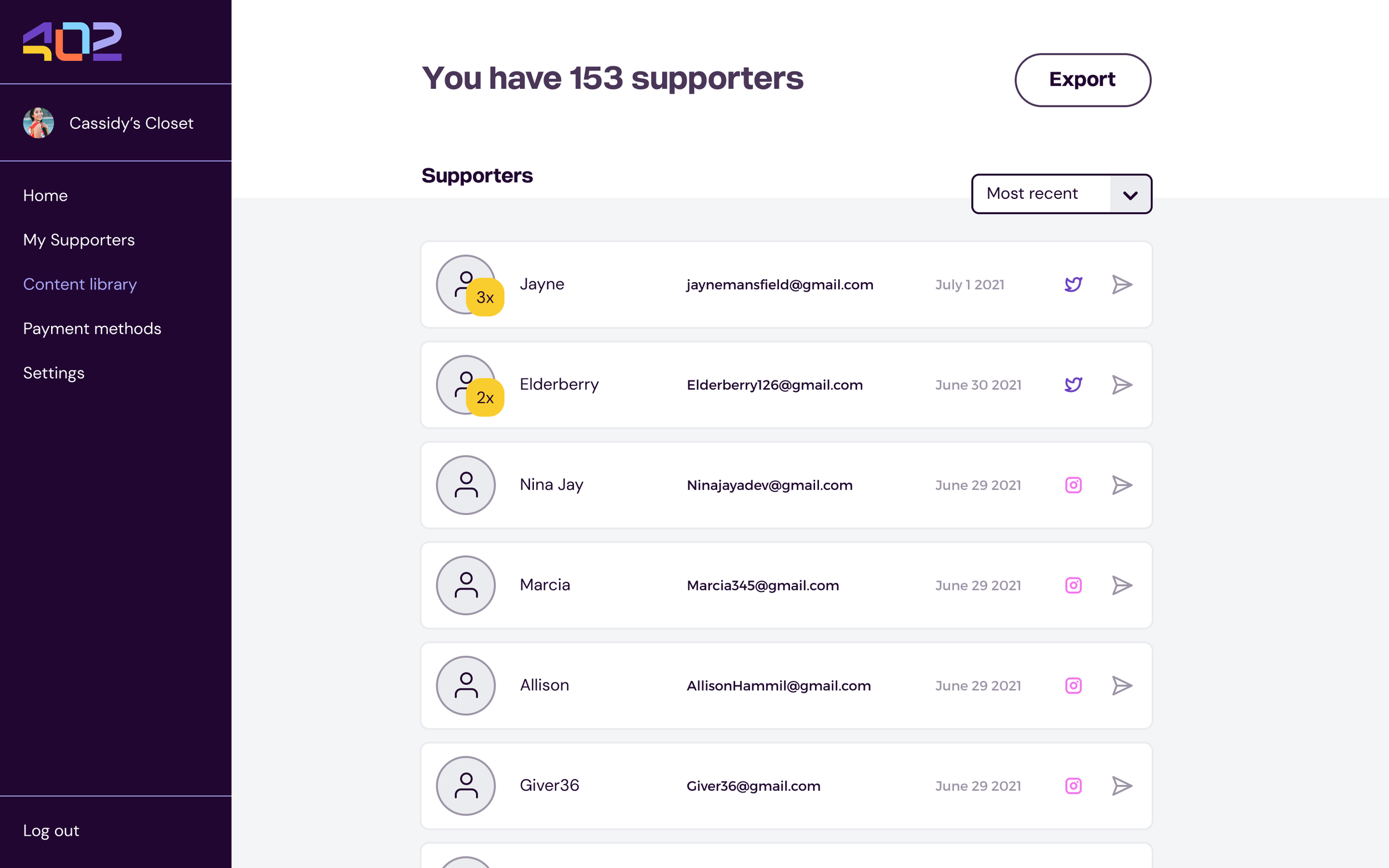Click the Twitter icon in Elderberry's row
This screenshot has height=868, width=1389.
(1073, 385)
